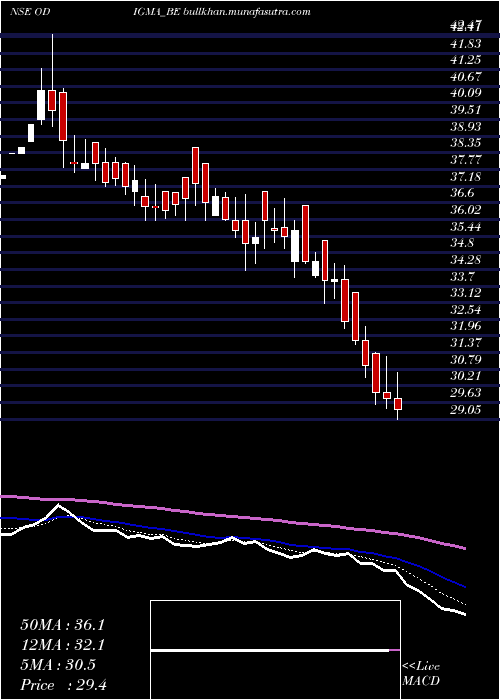Click the 34.8 price axis label
Screen dimensions: 500x700
[462, 243]
